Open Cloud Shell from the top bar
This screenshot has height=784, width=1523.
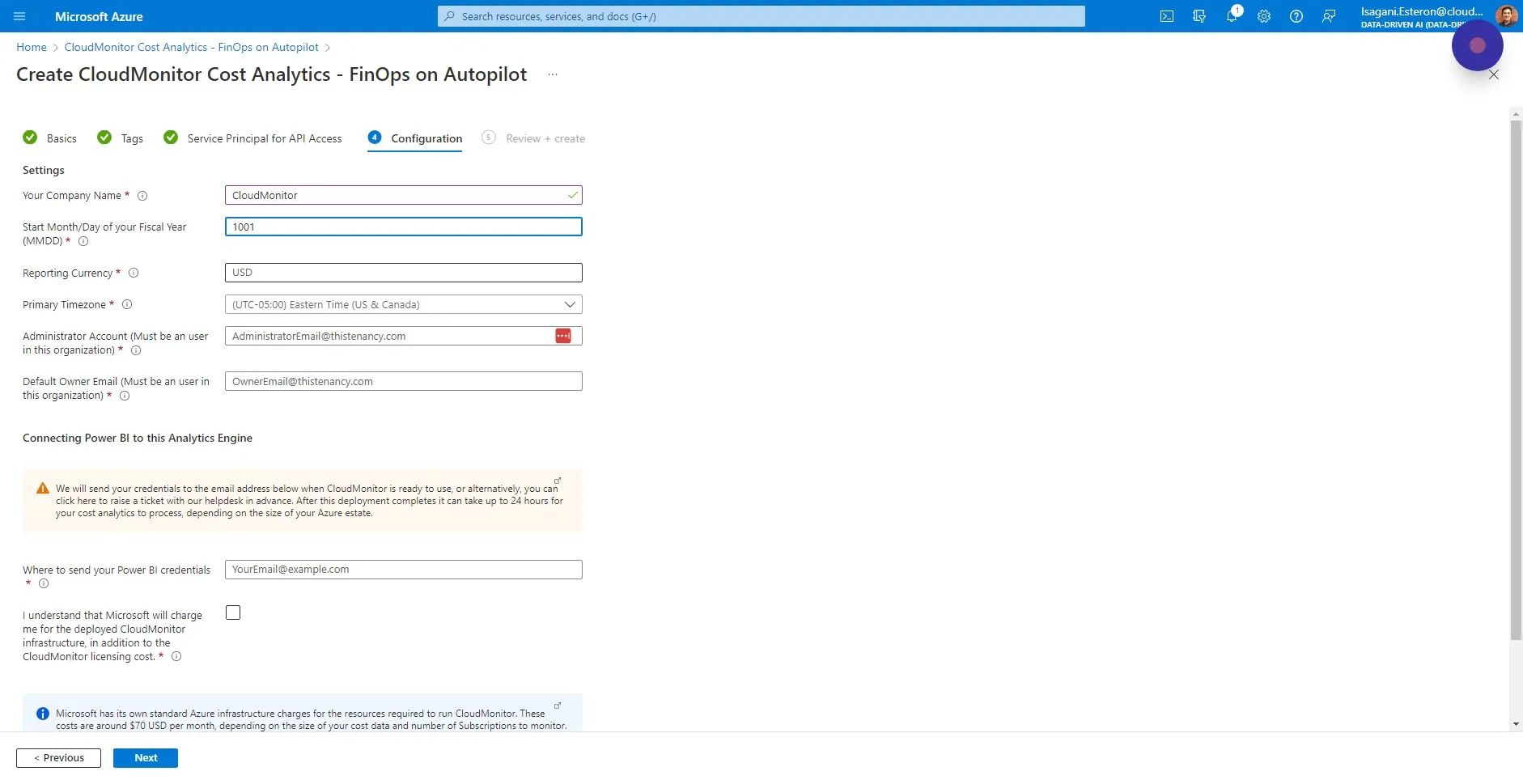click(1167, 16)
